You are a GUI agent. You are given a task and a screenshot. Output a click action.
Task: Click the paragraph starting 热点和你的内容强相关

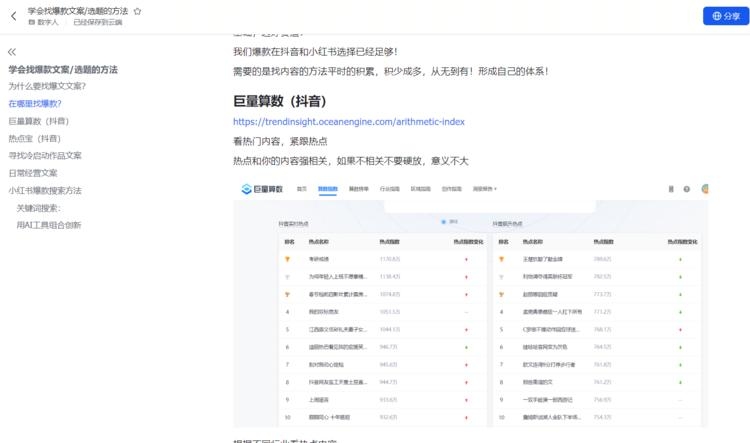[351, 161]
